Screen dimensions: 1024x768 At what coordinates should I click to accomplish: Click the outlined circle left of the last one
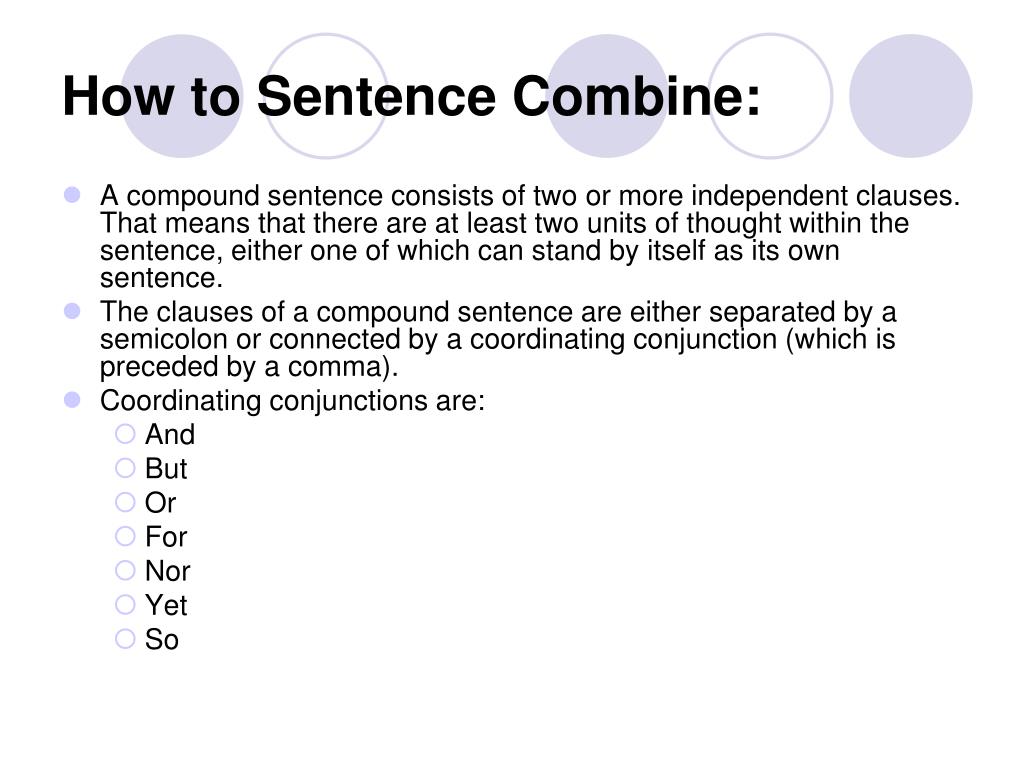[770, 96]
